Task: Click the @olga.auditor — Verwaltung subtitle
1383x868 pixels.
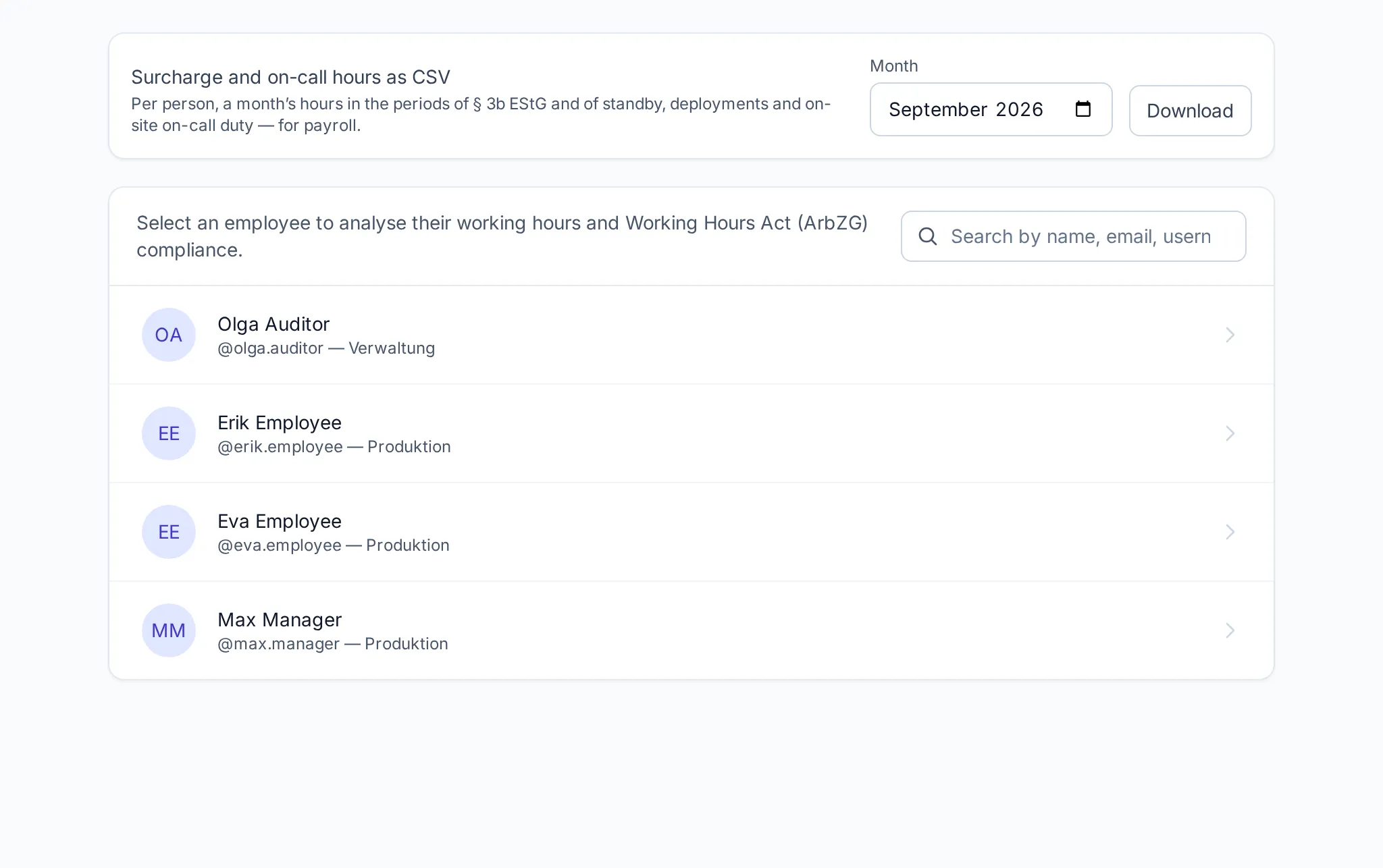Action: coord(326,348)
